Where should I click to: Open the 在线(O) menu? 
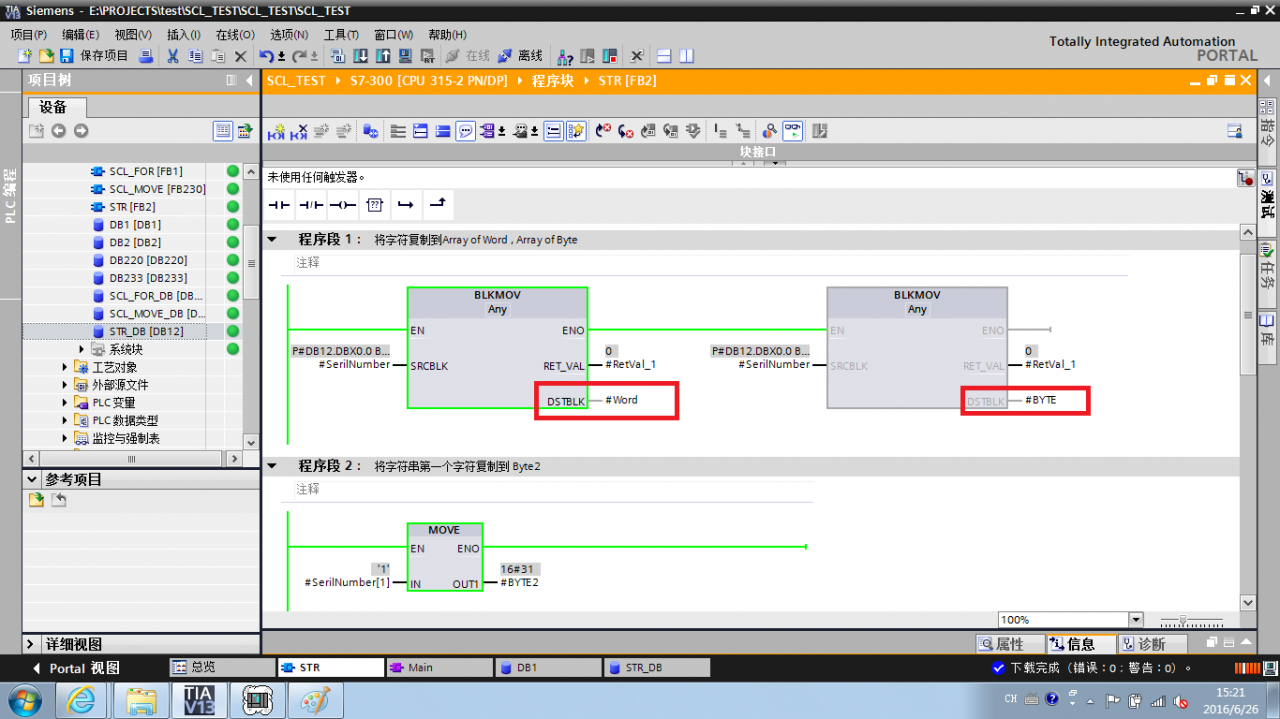click(235, 34)
